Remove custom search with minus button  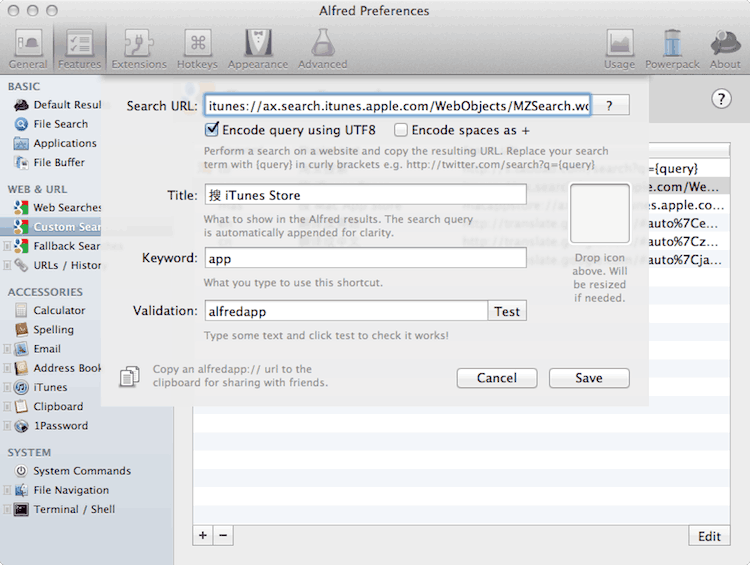[223, 535]
